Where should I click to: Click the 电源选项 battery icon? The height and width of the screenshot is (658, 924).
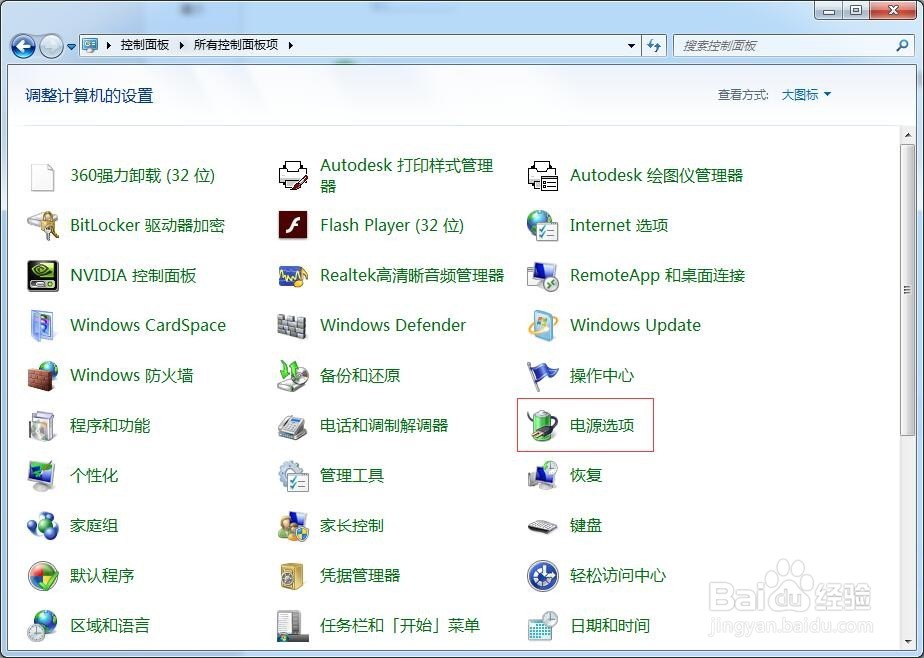542,425
